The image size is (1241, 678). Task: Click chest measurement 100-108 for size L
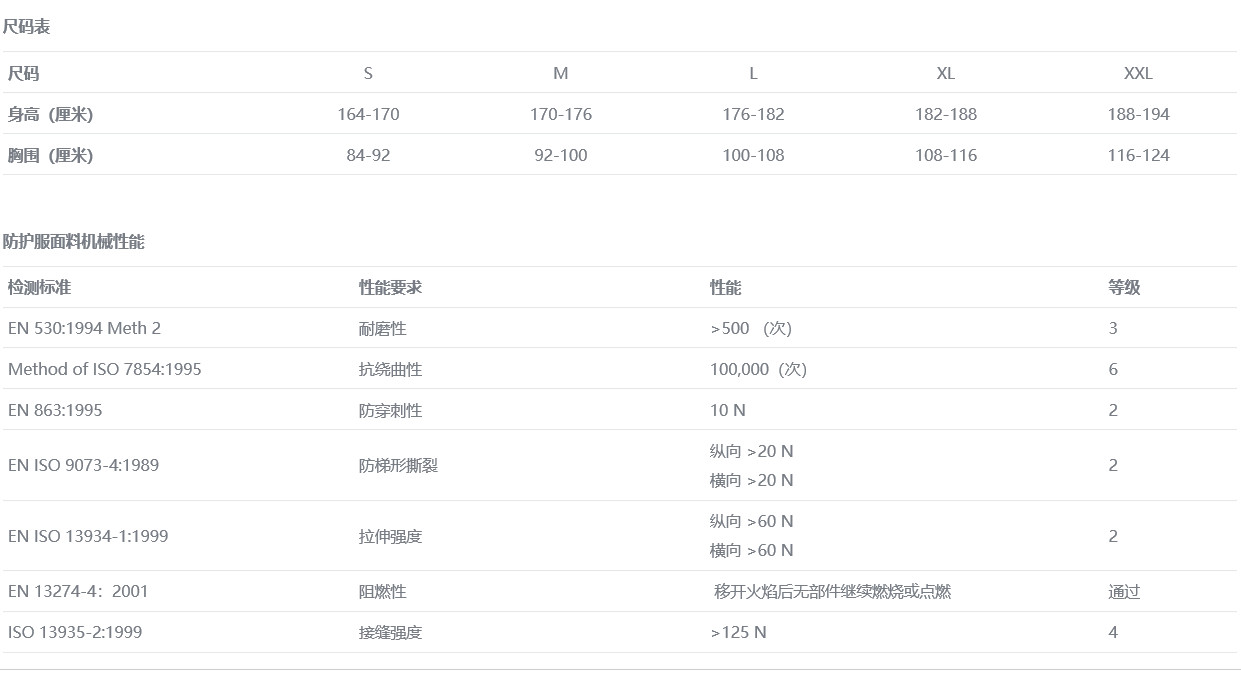click(753, 155)
